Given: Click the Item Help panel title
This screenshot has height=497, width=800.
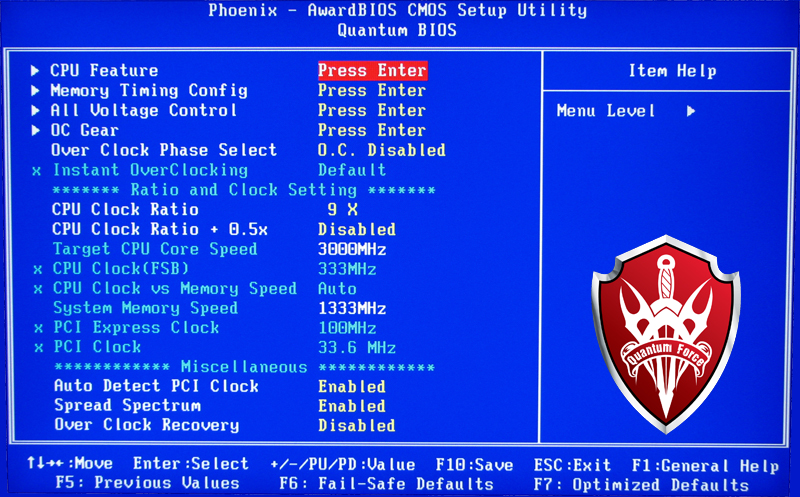Looking at the screenshot, I should (x=672, y=70).
